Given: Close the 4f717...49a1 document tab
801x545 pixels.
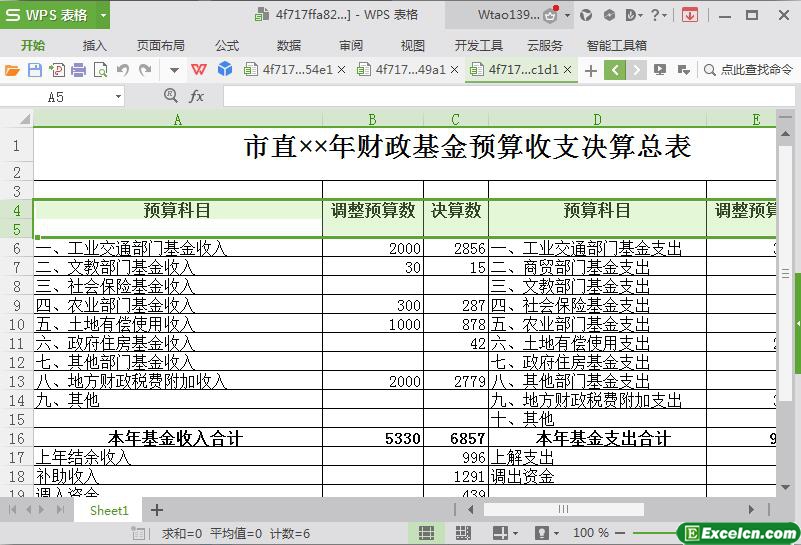Looking at the screenshot, I should point(455,69).
